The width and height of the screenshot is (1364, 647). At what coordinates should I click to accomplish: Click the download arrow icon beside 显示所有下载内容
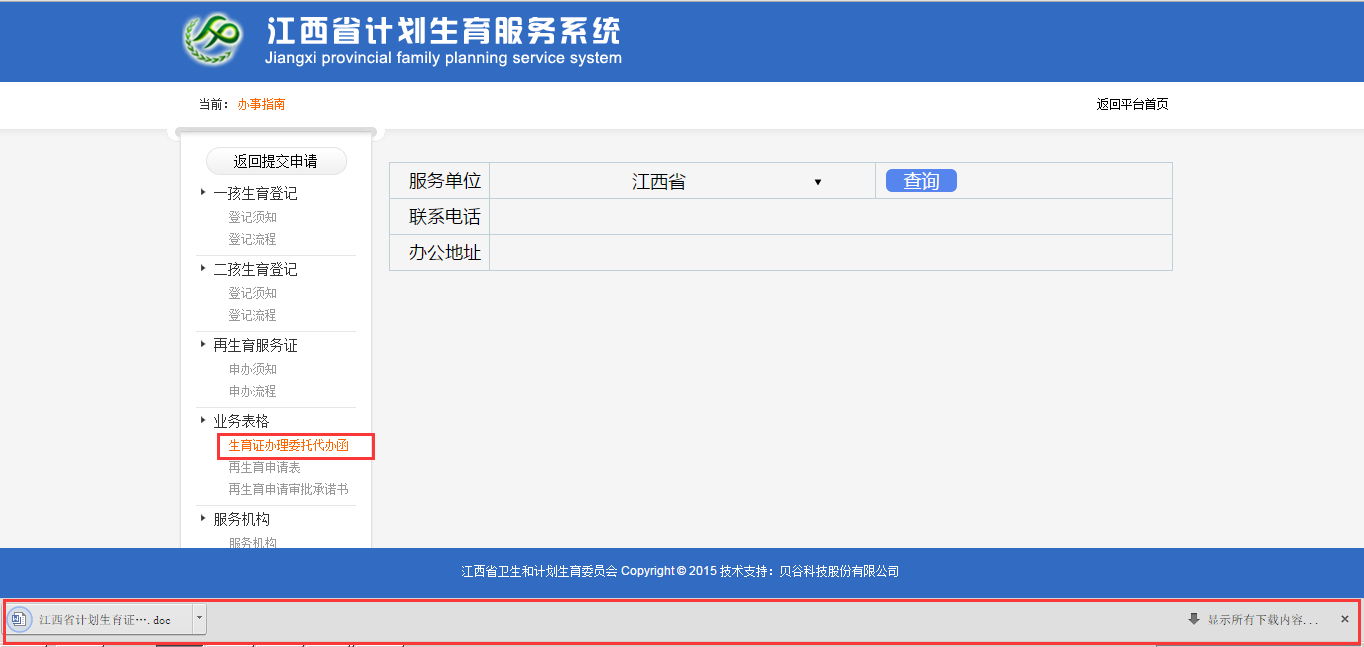pos(1193,619)
